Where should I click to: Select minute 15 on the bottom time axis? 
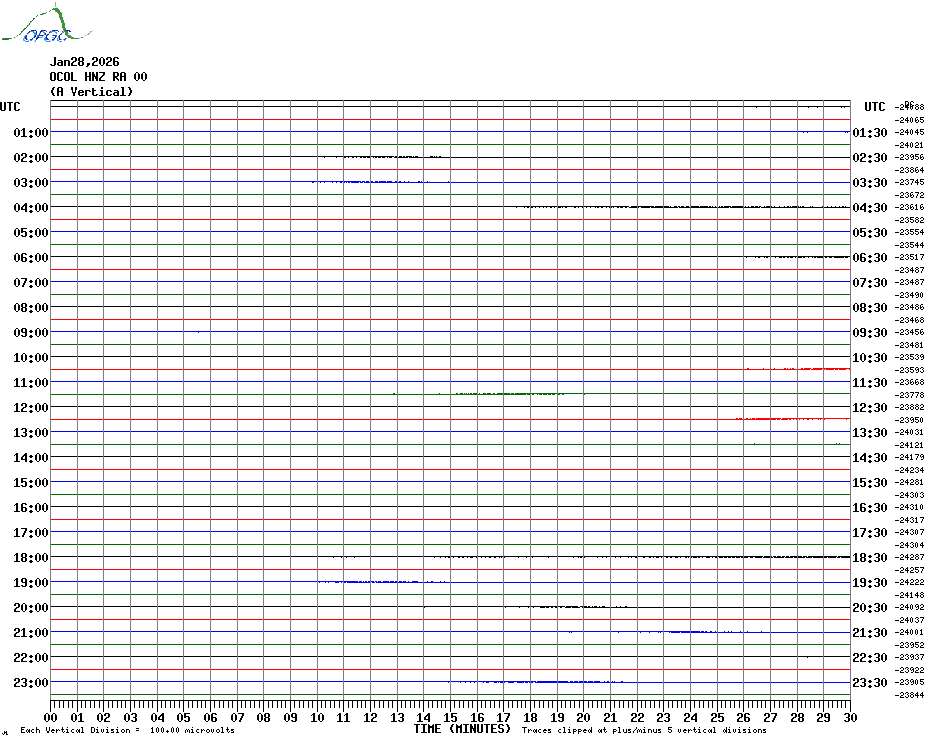tap(451, 717)
